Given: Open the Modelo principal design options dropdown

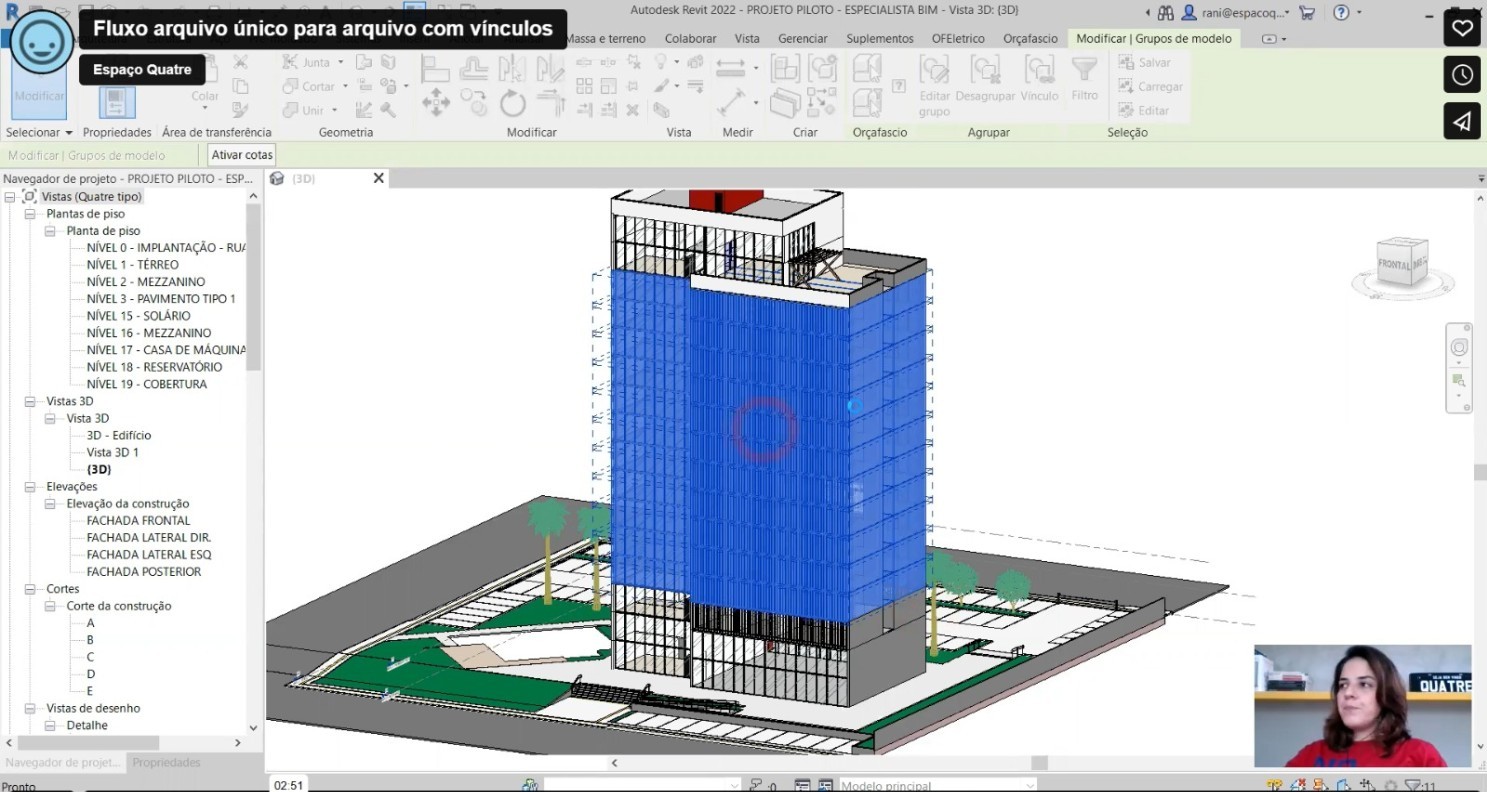Looking at the screenshot, I should tap(937, 785).
